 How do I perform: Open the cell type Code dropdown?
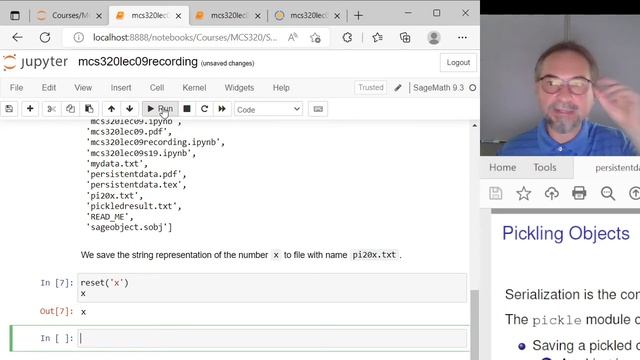268,109
